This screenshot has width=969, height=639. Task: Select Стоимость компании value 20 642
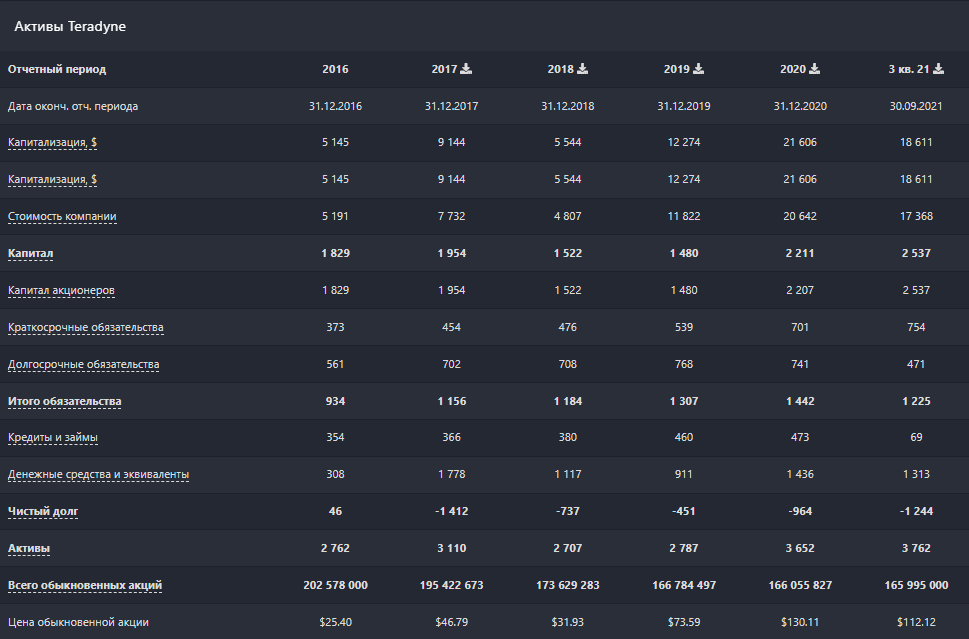click(x=800, y=216)
